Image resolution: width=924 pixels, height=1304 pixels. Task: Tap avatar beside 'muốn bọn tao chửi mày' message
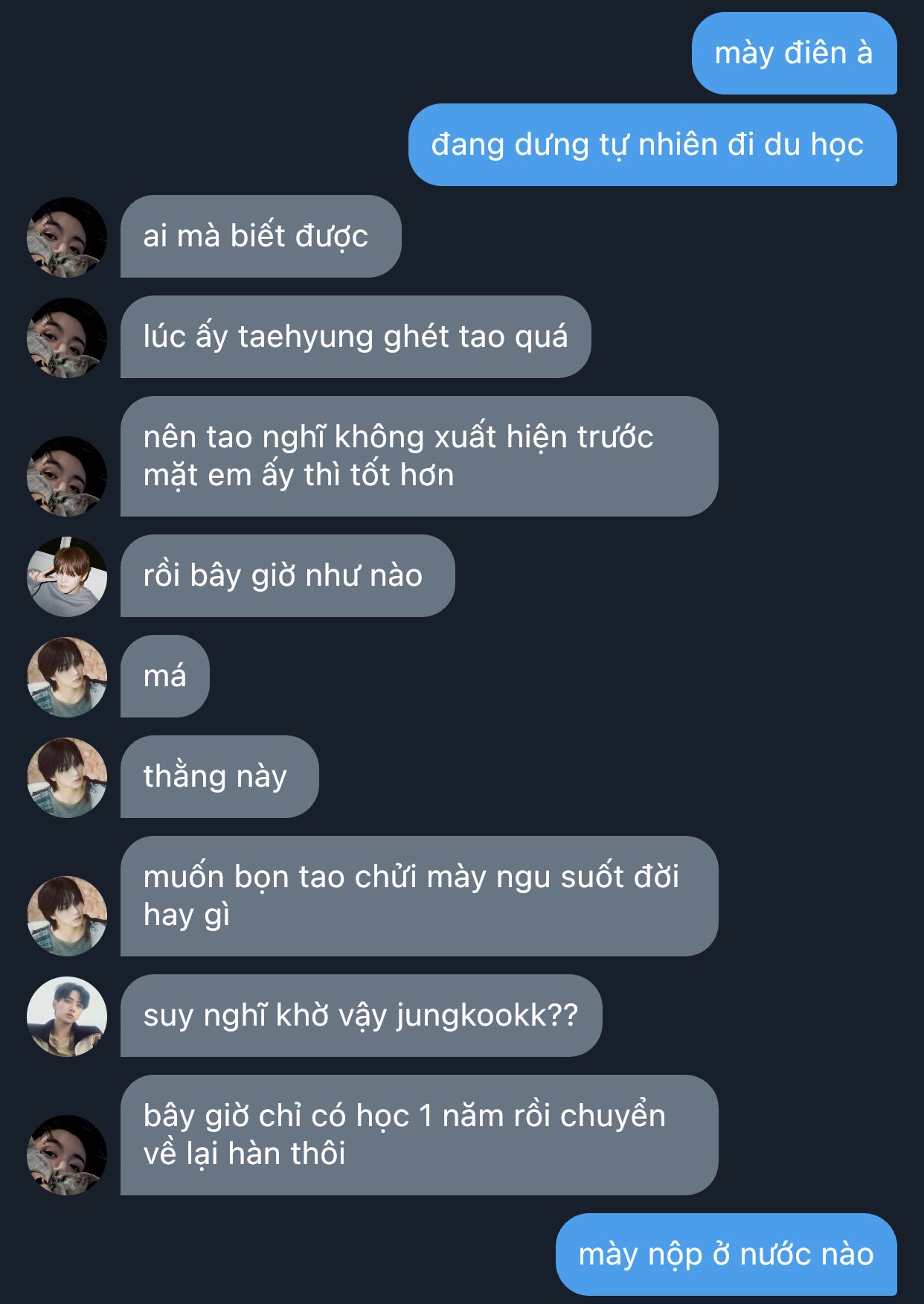67,916
